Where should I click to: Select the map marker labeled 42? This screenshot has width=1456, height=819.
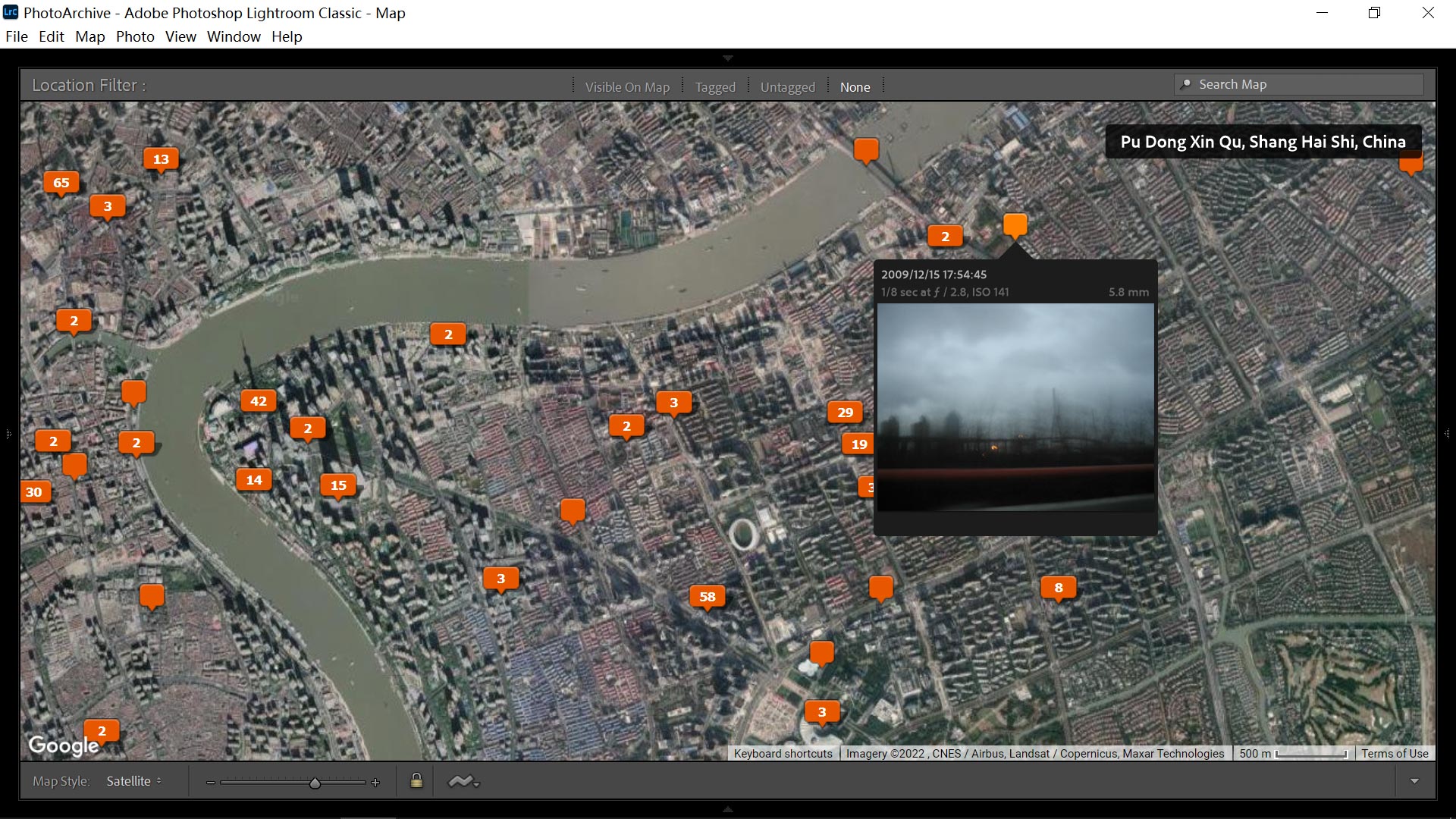coord(258,401)
